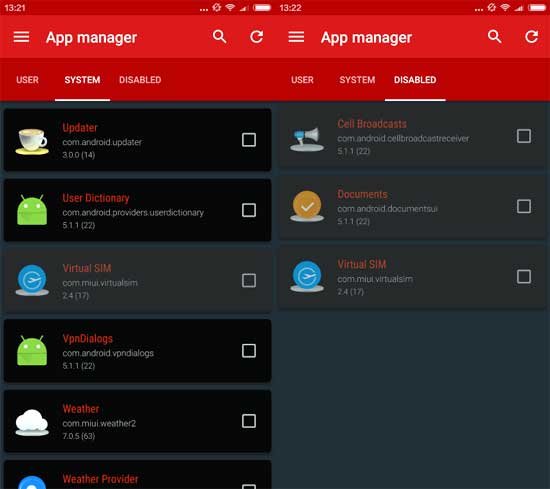Image resolution: width=550 pixels, height=489 pixels.
Task: Open hamburger menu in right App manager
Action: 296,37
